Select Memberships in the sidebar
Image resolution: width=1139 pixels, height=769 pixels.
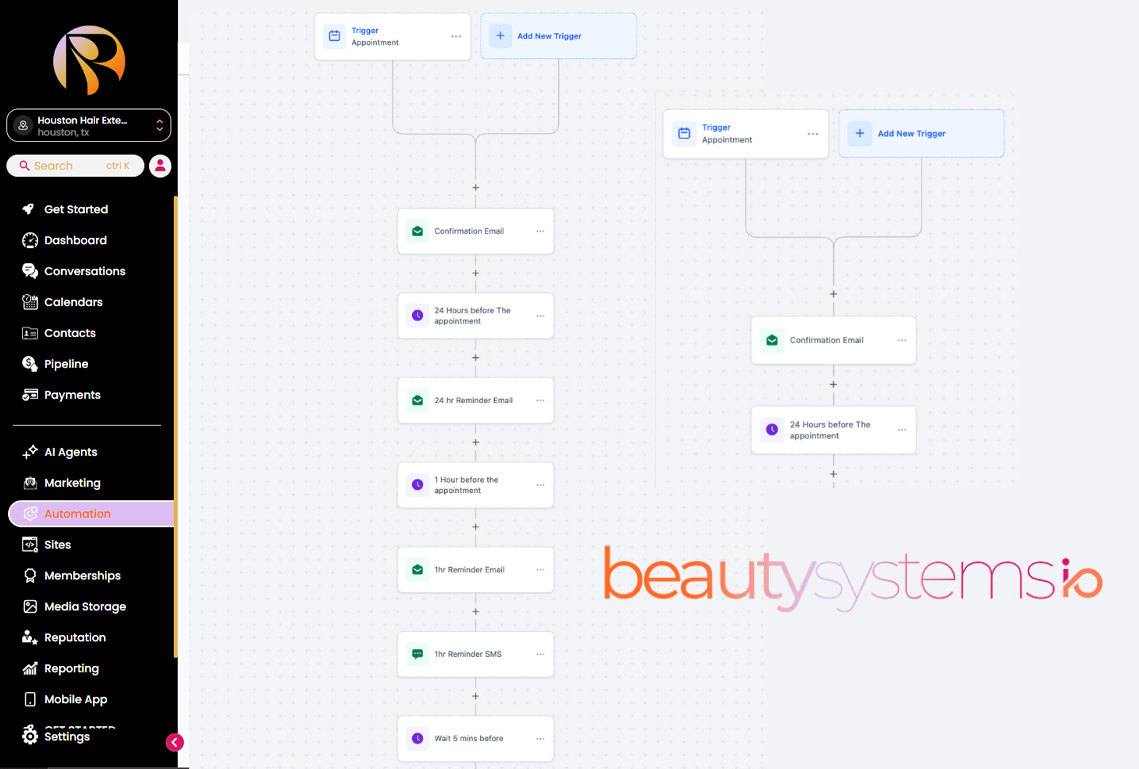(82, 576)
